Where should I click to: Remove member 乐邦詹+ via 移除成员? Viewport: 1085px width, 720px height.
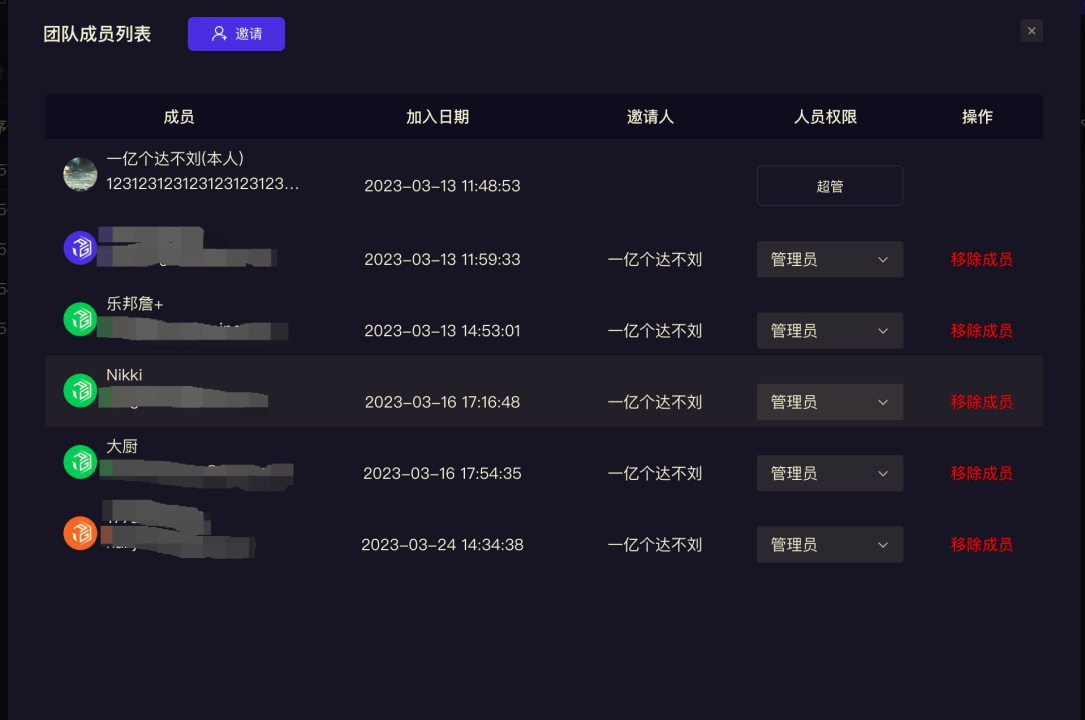tap(981, 331)
